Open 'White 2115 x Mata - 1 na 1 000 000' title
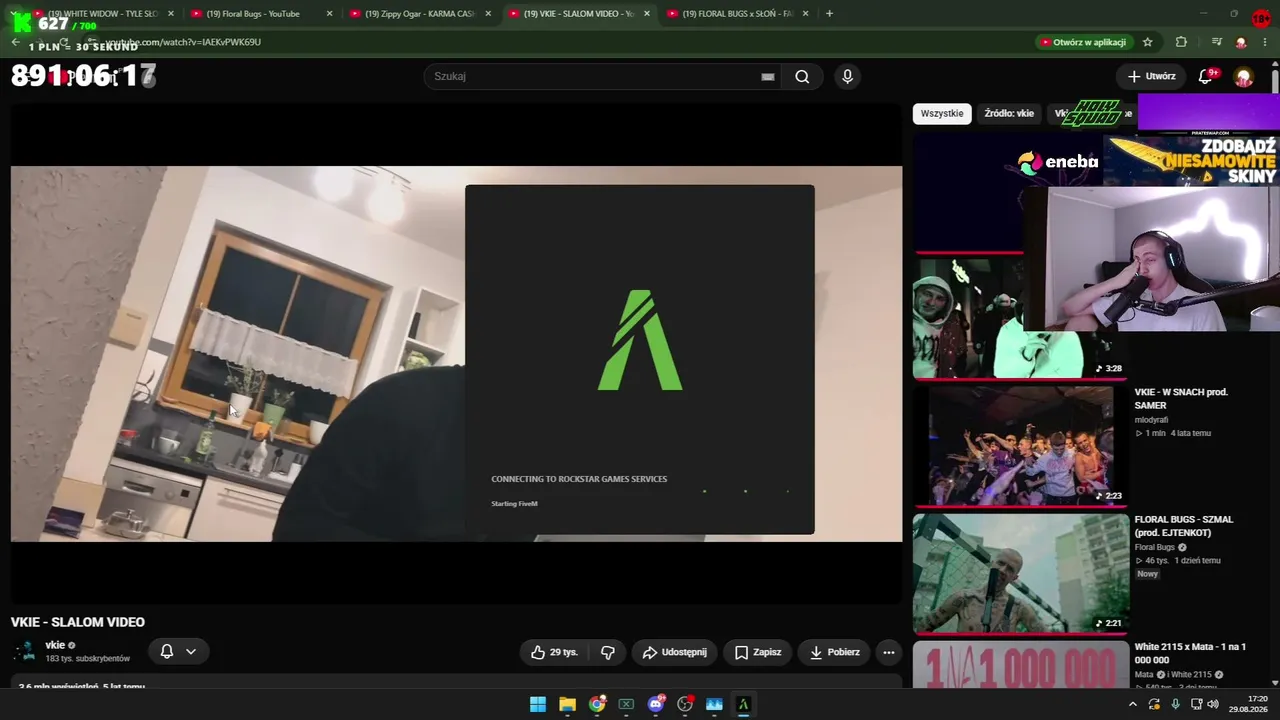Image resolution: width=1280 pixels, height=720 pixels. (x=1190, y=654)
